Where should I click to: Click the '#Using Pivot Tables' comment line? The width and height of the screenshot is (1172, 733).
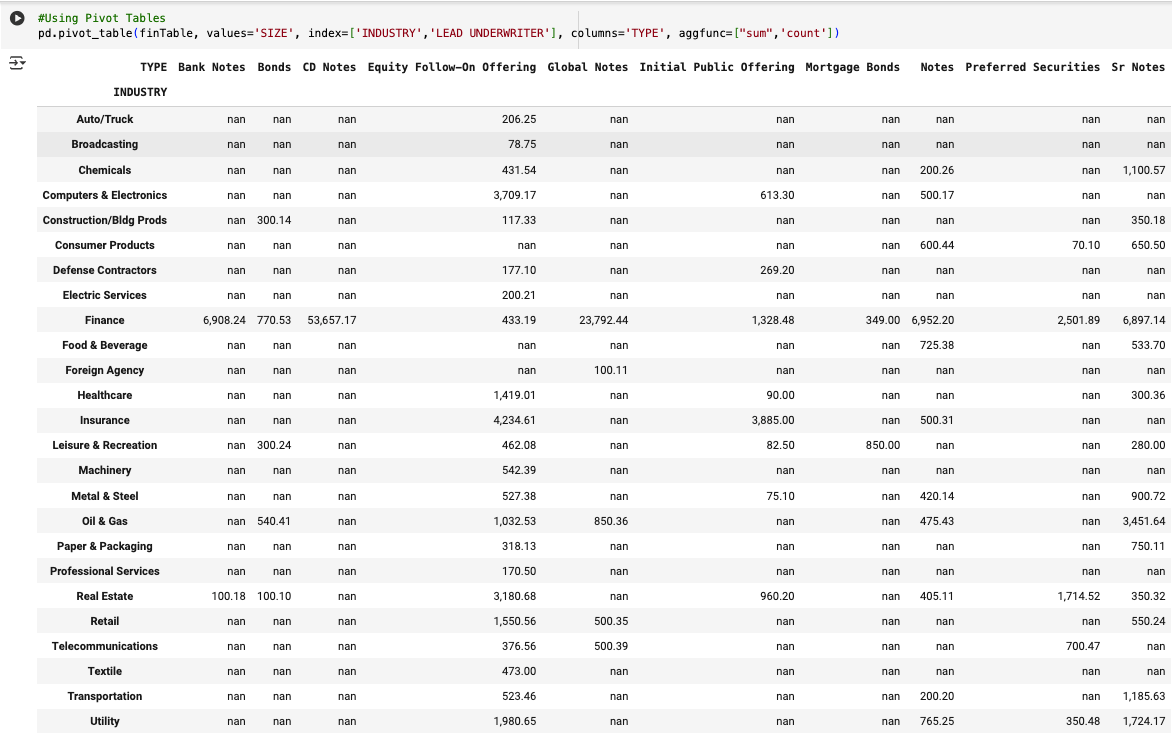tap(101, 18)
